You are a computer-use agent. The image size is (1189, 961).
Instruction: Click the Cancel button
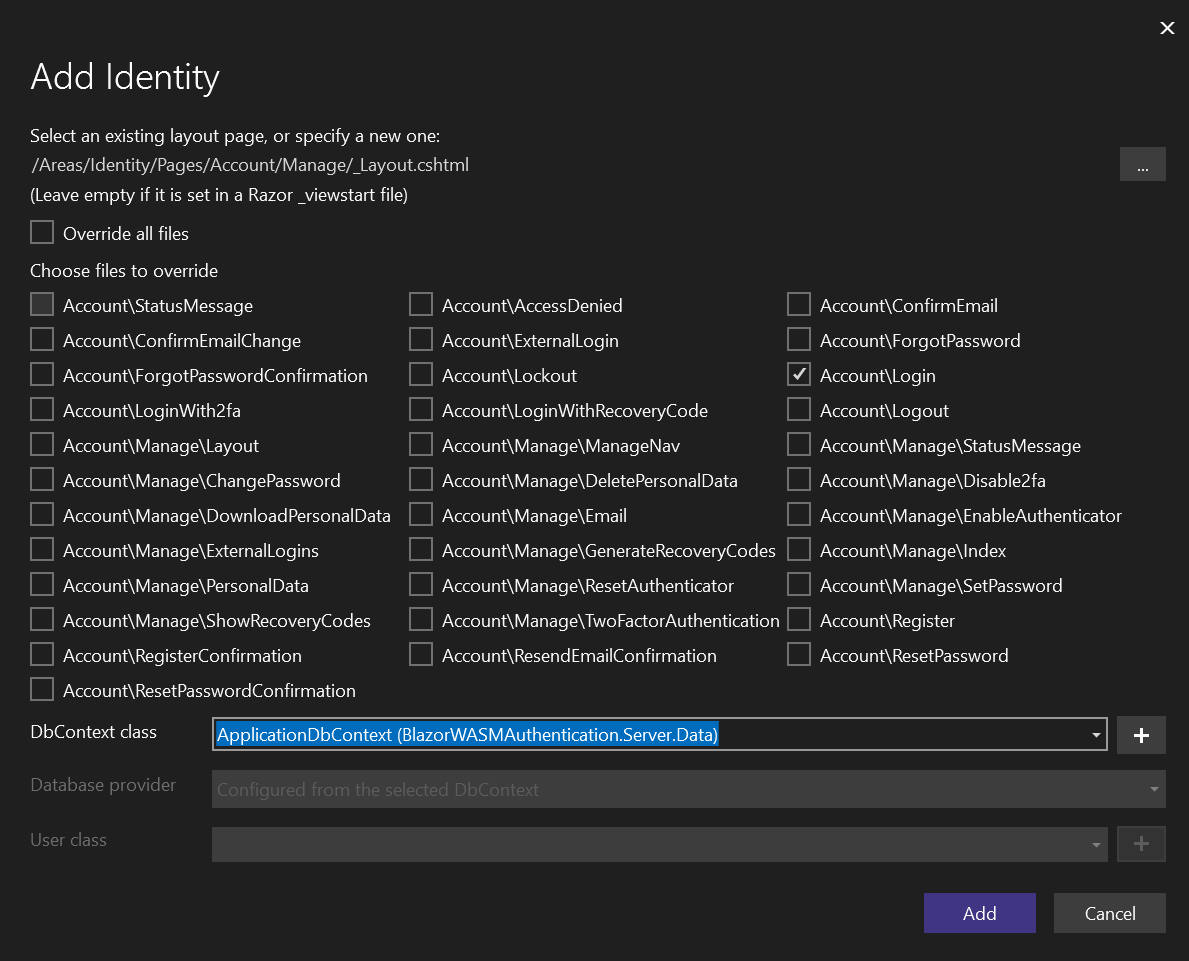tap(1109, 913)
